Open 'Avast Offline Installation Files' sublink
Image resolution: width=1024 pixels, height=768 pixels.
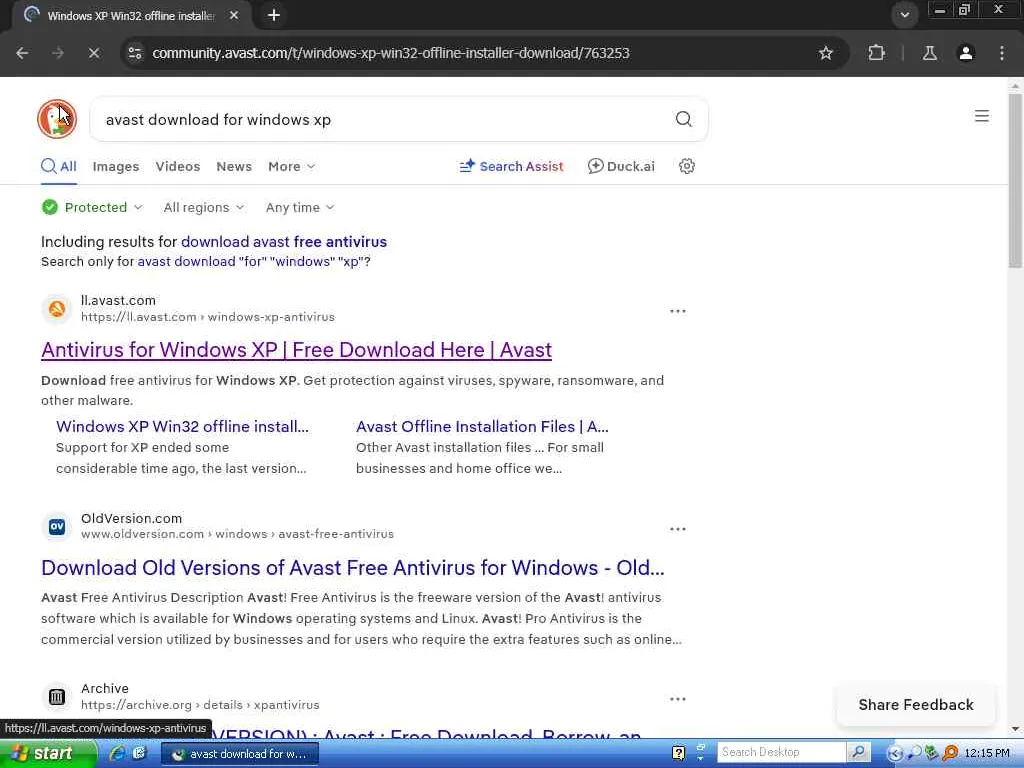482,426
